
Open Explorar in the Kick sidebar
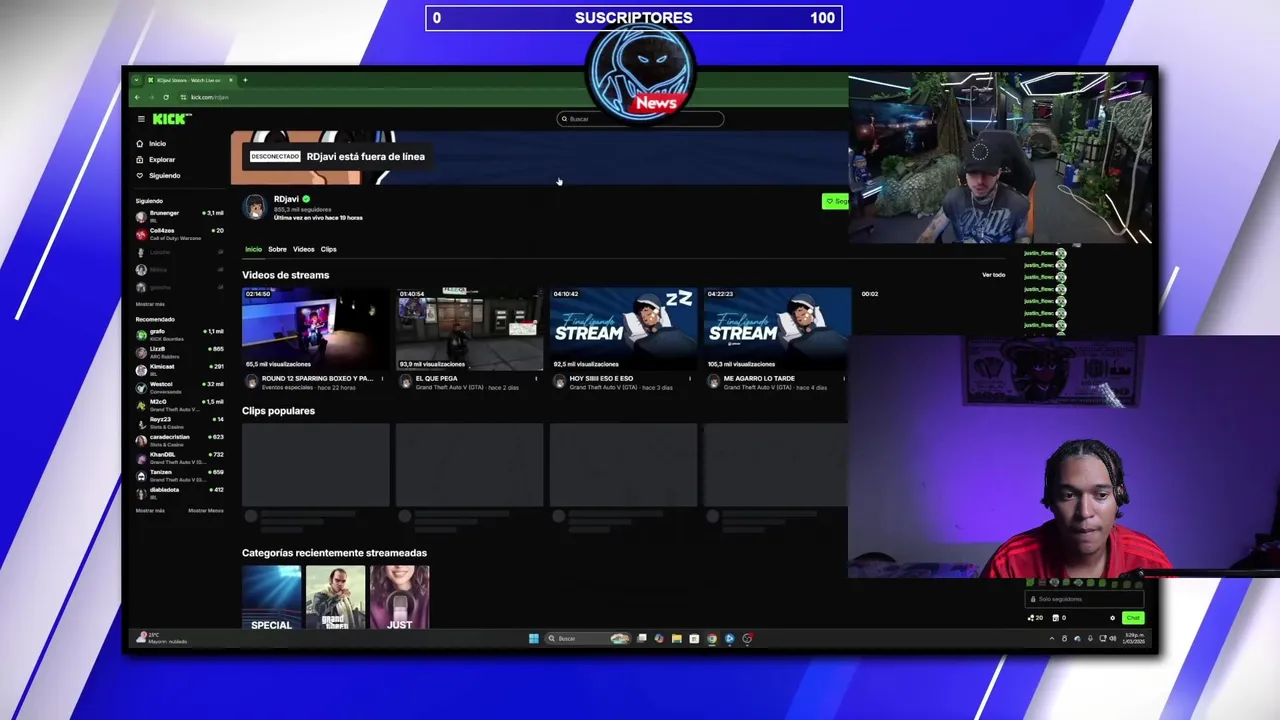155,160
